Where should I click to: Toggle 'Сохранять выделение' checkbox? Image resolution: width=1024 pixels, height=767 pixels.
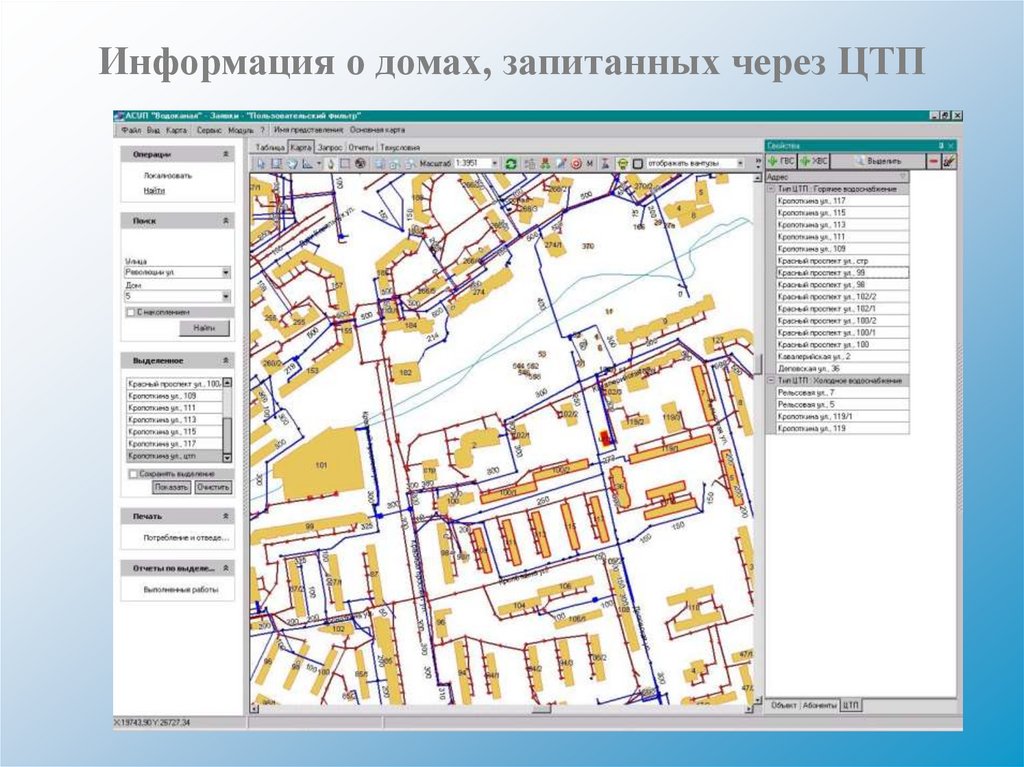pos(131,473)
